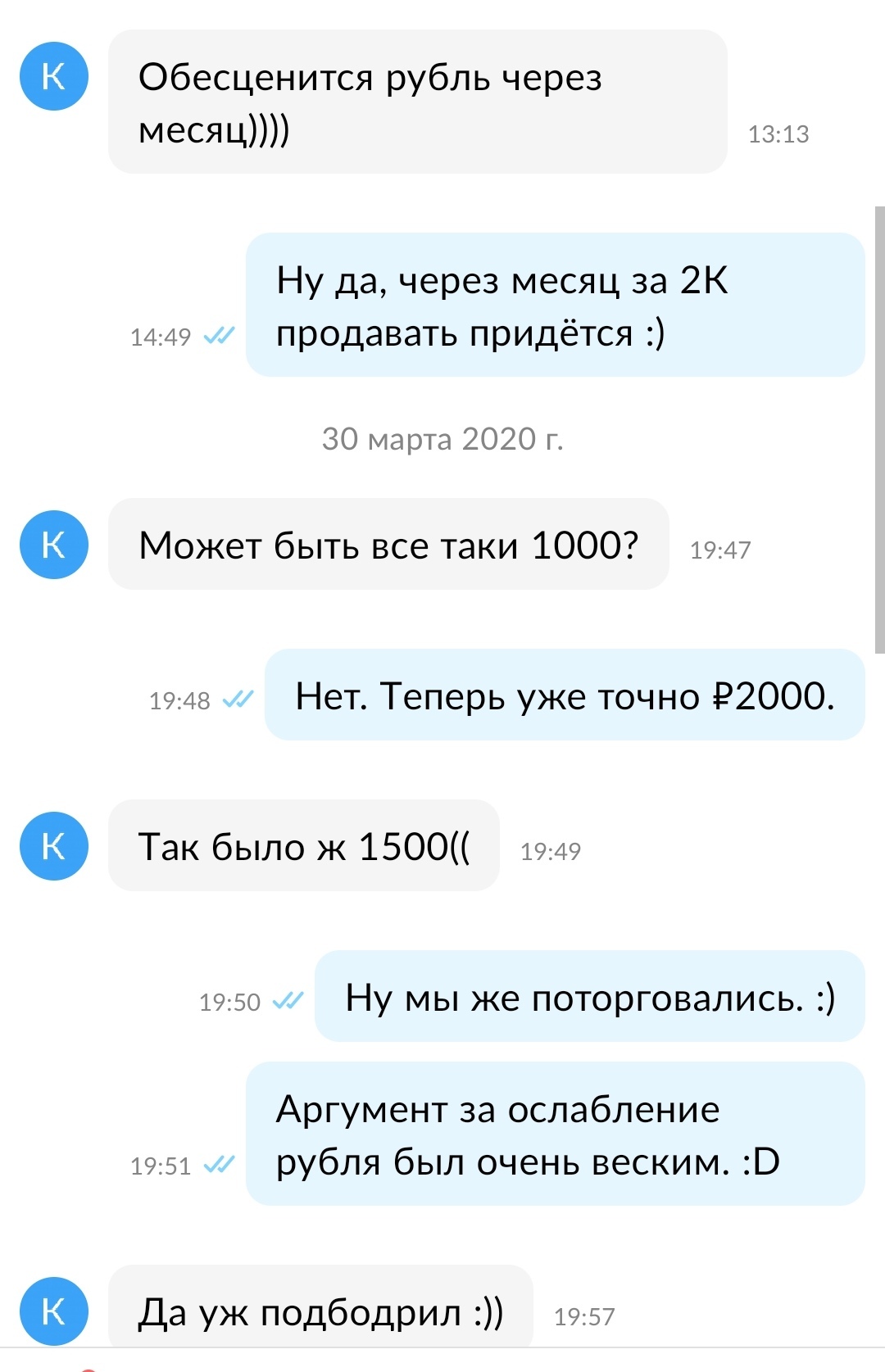Select message 'Аргумент за ослабление рубля'
This screenshot has width=885, height=1372.
[x=556, y=1134]
